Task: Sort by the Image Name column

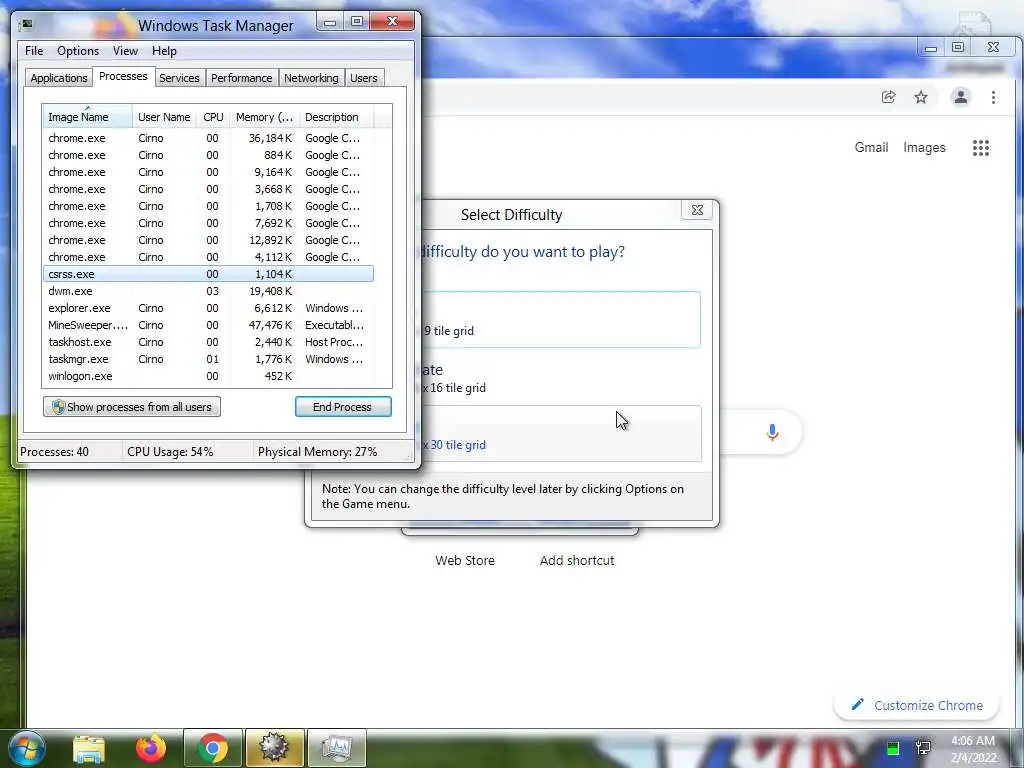Action: [x=88, y=117]
